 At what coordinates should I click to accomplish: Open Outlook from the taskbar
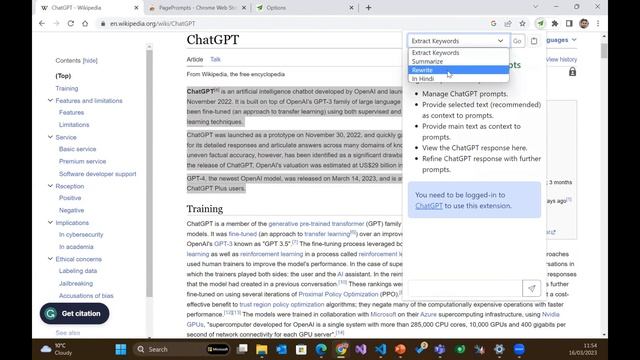(x=282, y=349)
